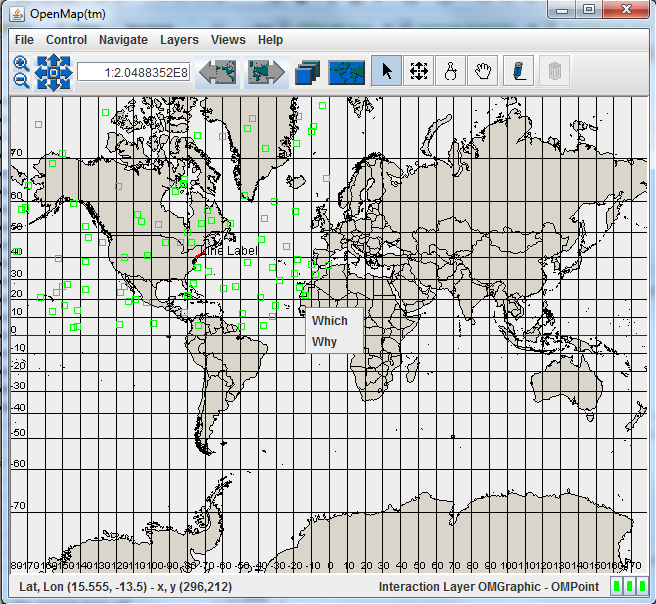The image size is (656, 604).
Task: Click the blue pan direction arrows control
Action: tap(53, 73)
